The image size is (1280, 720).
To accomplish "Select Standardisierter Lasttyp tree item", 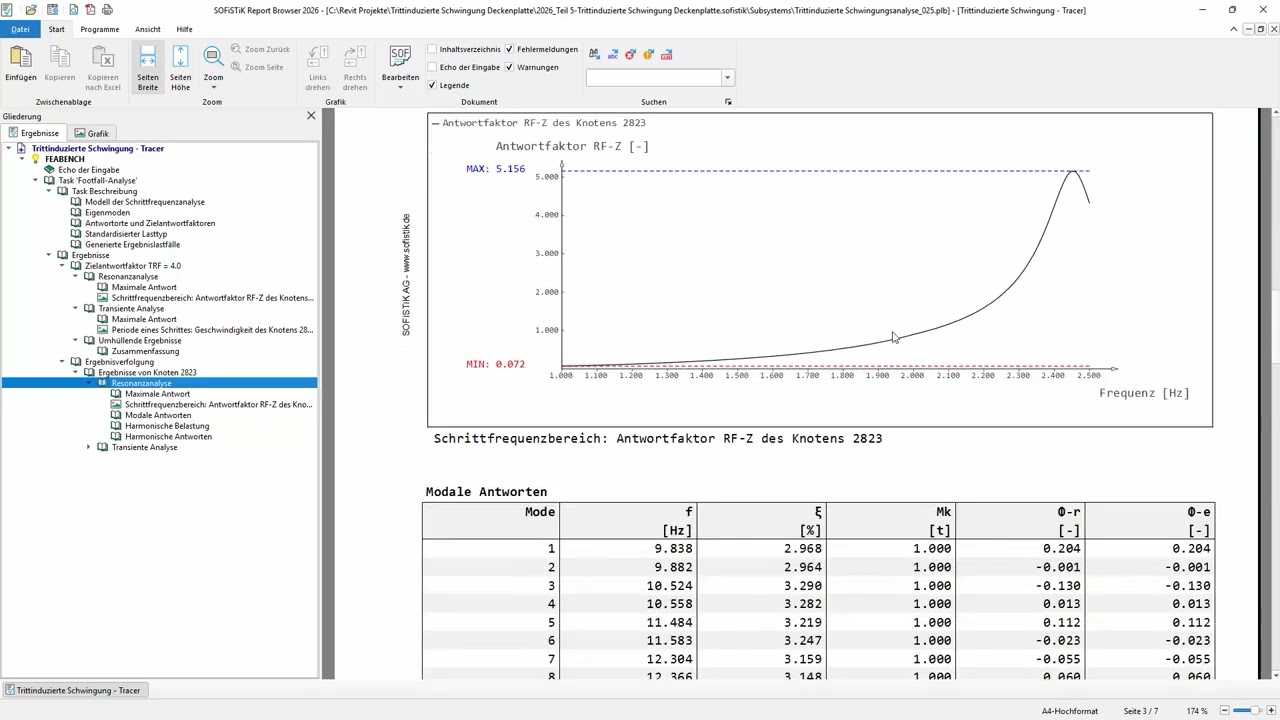I will [x=126, y=234].
